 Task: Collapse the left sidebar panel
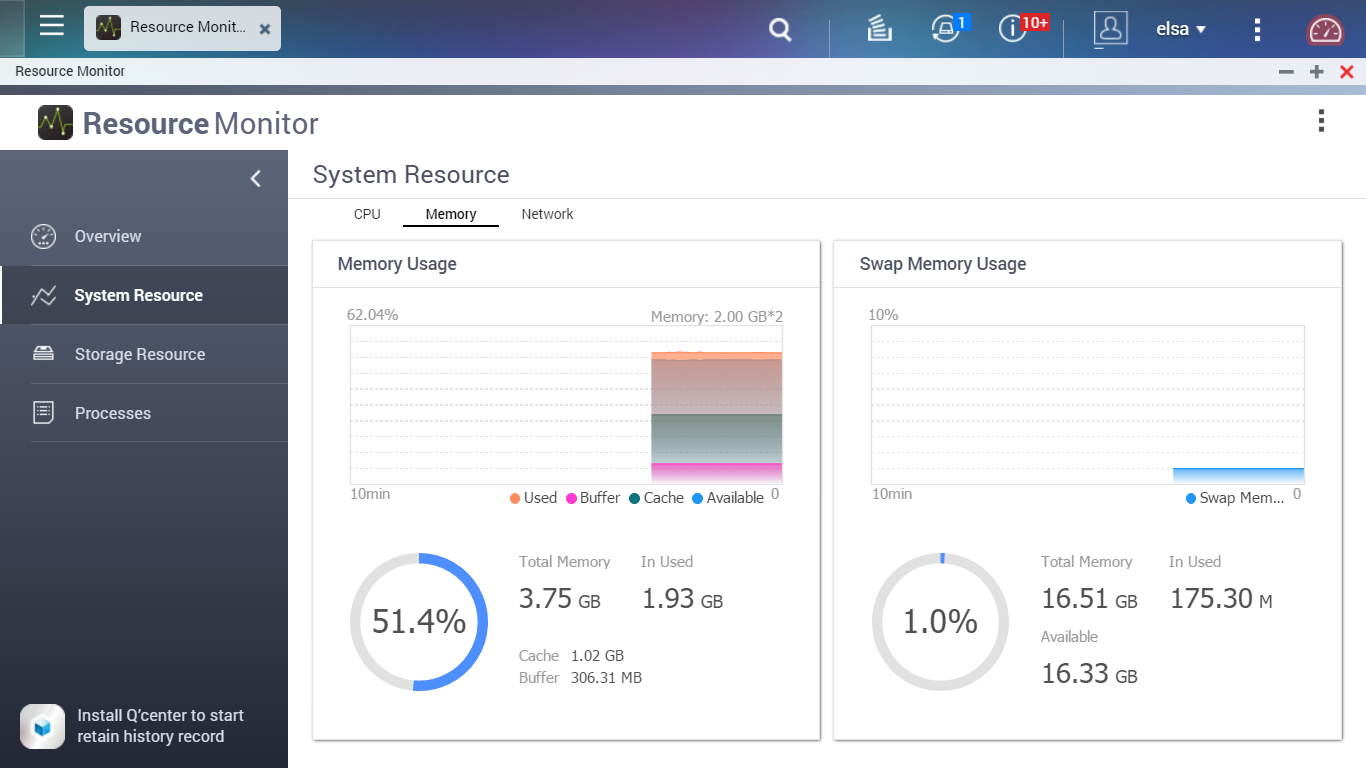pos(256,179)
